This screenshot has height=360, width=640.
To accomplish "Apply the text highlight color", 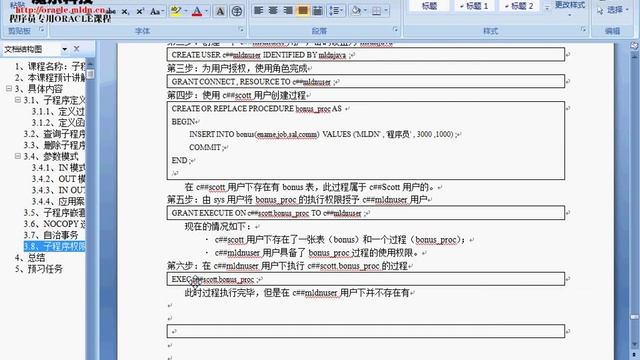I will 176,11.
